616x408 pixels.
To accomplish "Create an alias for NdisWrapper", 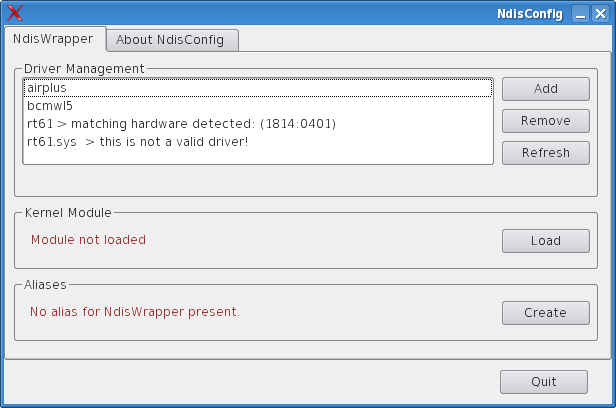I will tap(546, 313).
